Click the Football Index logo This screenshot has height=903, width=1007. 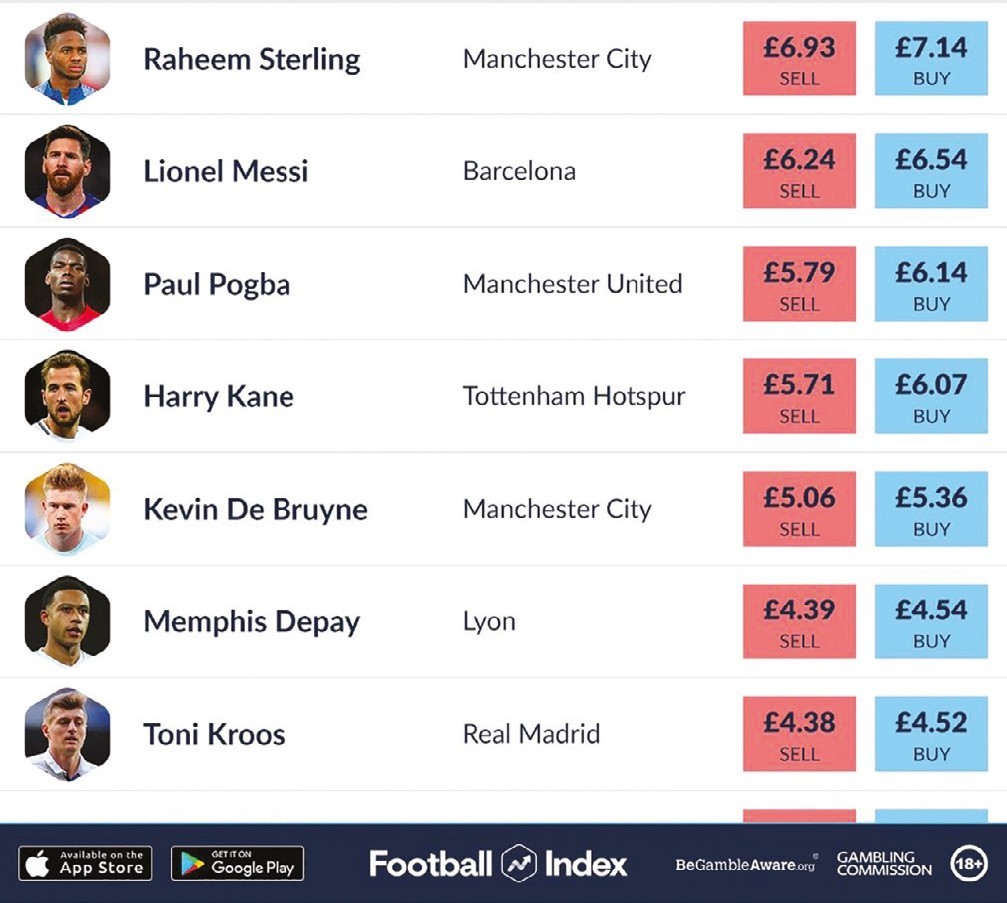498,863
